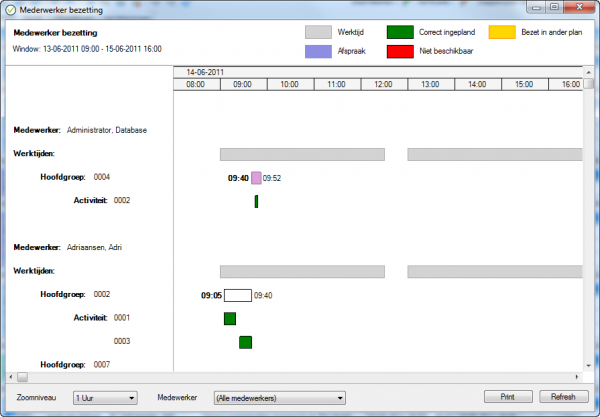Click Hoofdgroep value 0007
Viewport: 600px width, 417px height.
pos(102,365)
